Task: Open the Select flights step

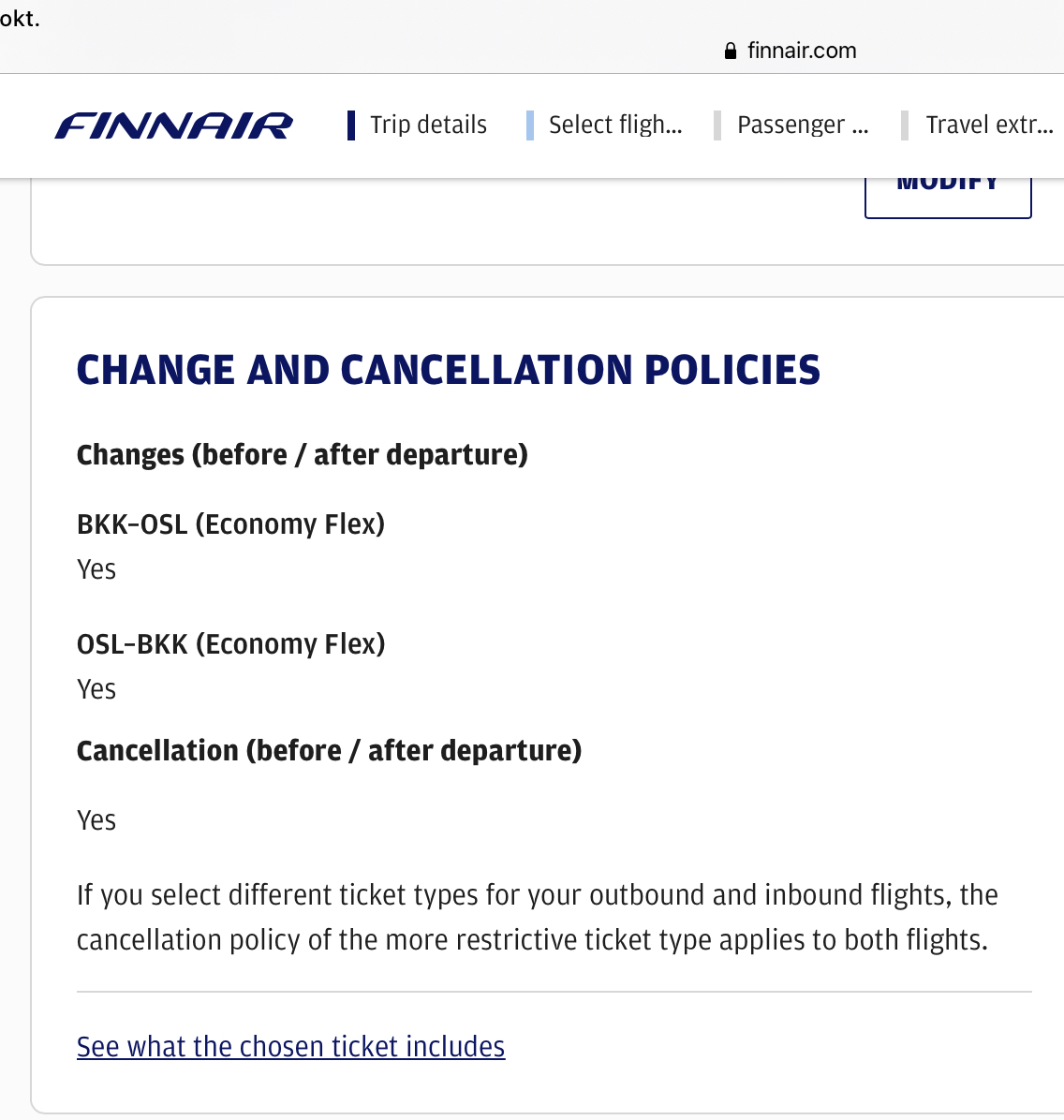Action: [615, 125]
